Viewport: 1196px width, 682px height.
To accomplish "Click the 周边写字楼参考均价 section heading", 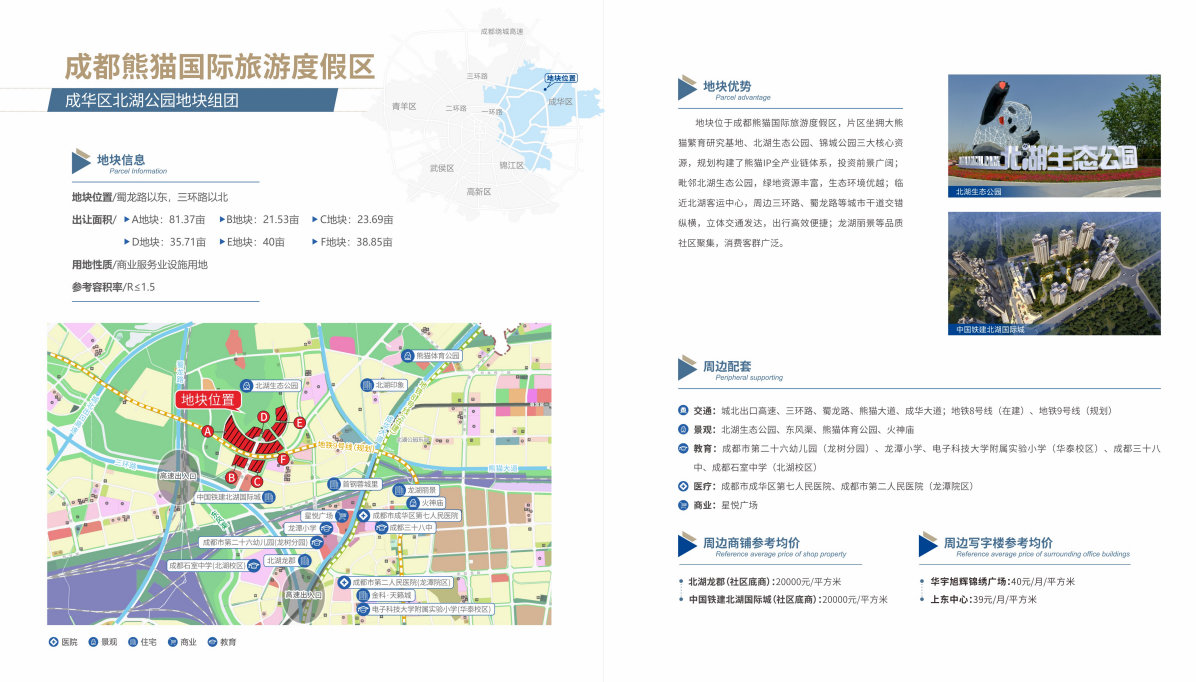I will coord(997,542).
